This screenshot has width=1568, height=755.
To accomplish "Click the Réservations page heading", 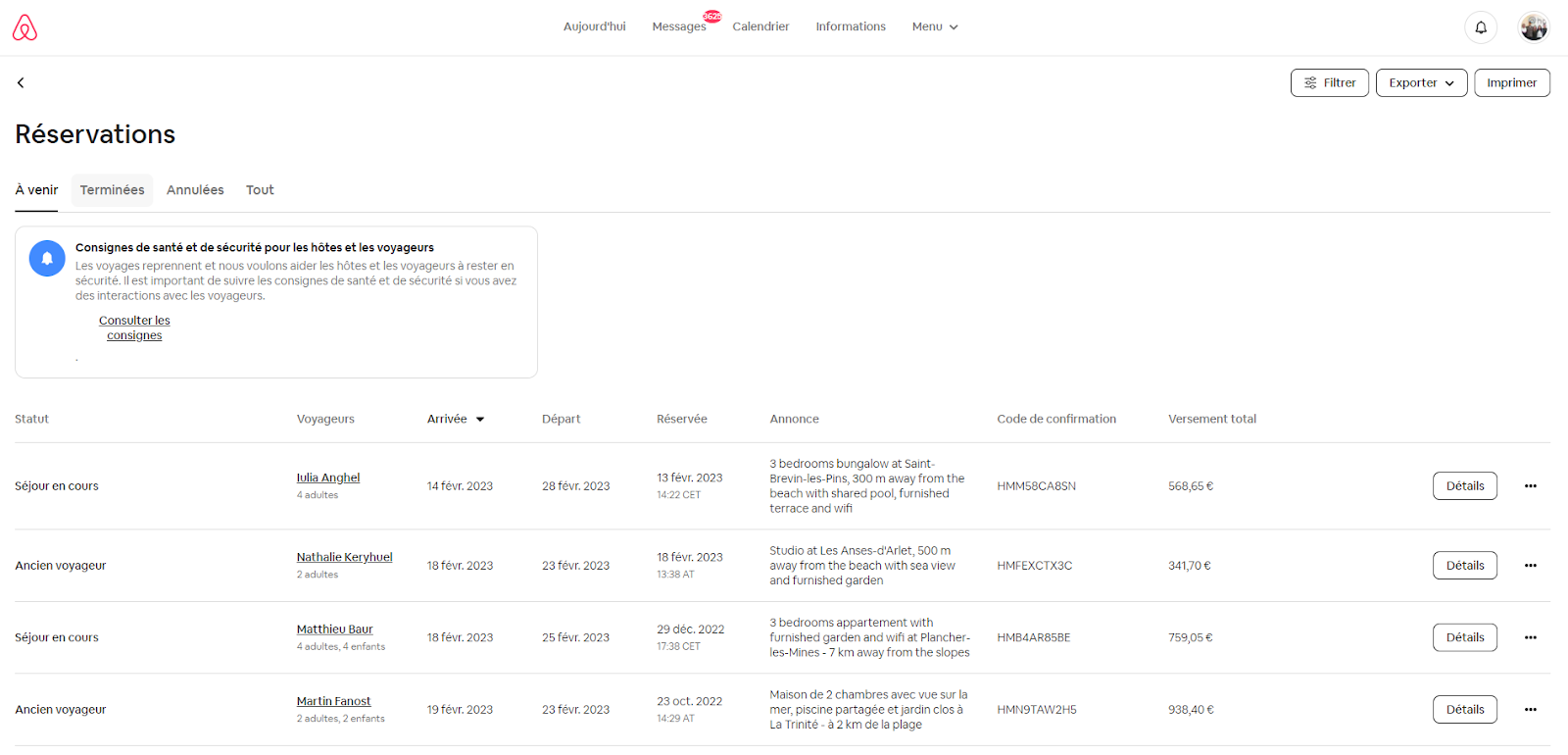I will 95,134.
